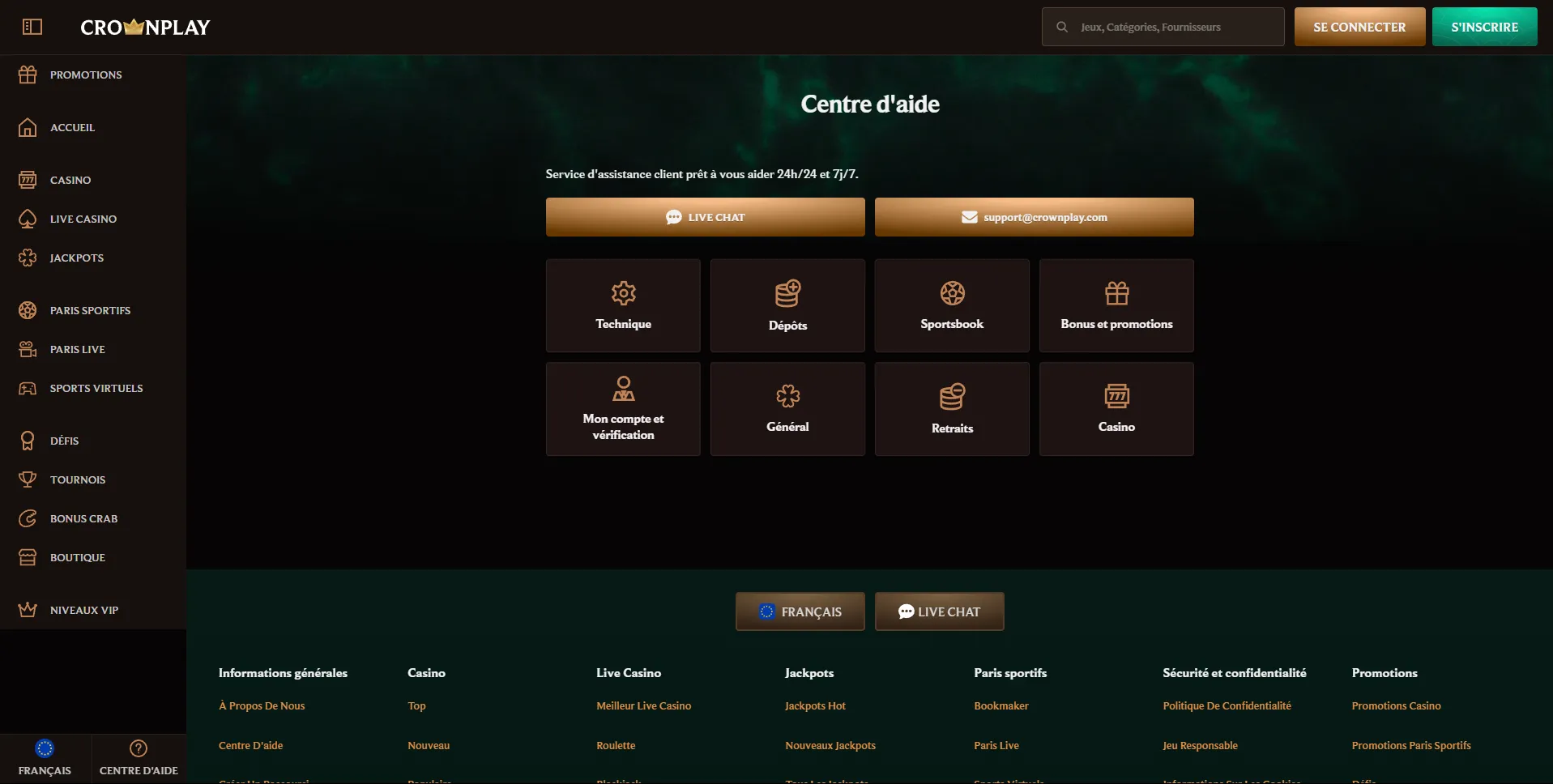Select JACKPOTS menu label
Viewport: 1553px width, 784px height.
pyautogui.click(x=77, y=258)
